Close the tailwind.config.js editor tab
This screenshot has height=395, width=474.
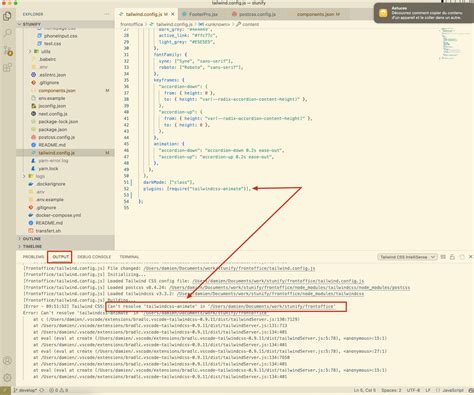tap(173, 14)
